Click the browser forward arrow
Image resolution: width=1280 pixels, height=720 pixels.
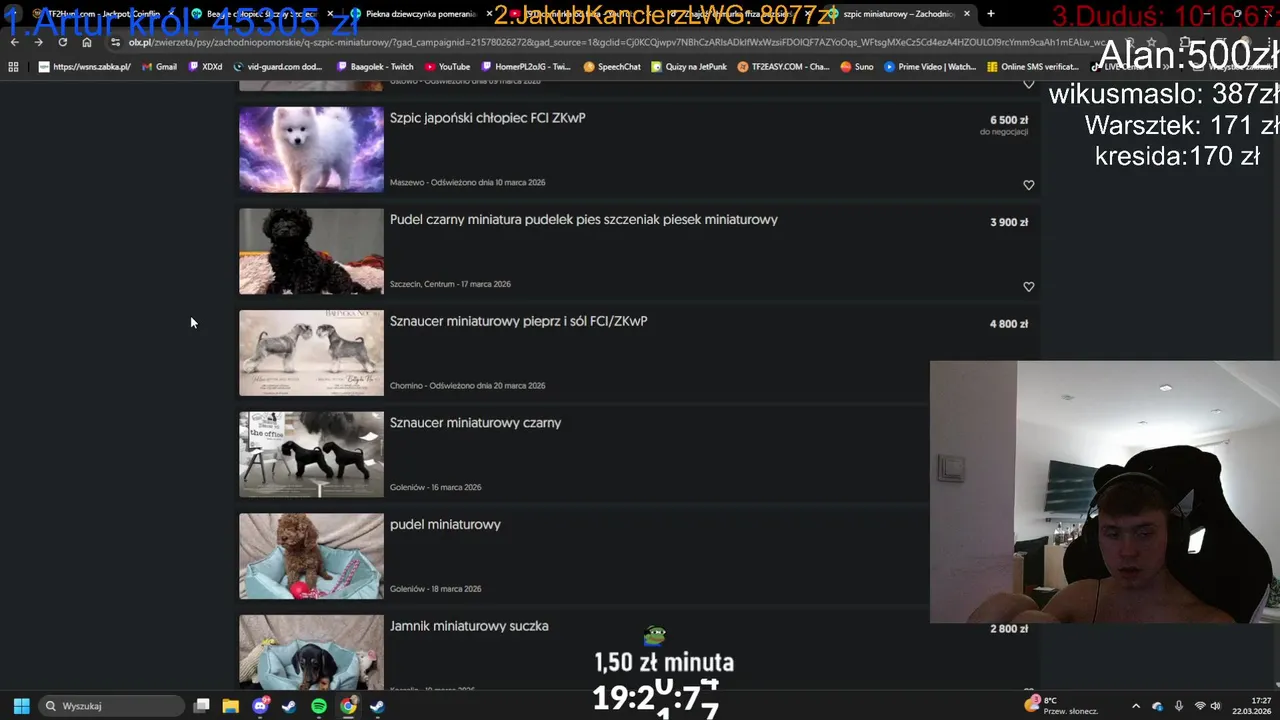point(38,42)
